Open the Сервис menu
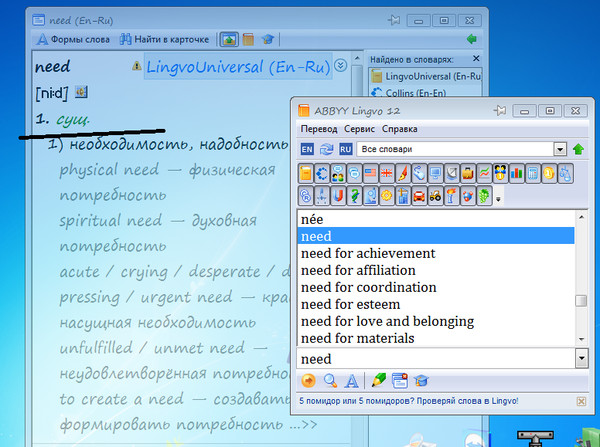600x447 pixels. [x=359, y=129]
